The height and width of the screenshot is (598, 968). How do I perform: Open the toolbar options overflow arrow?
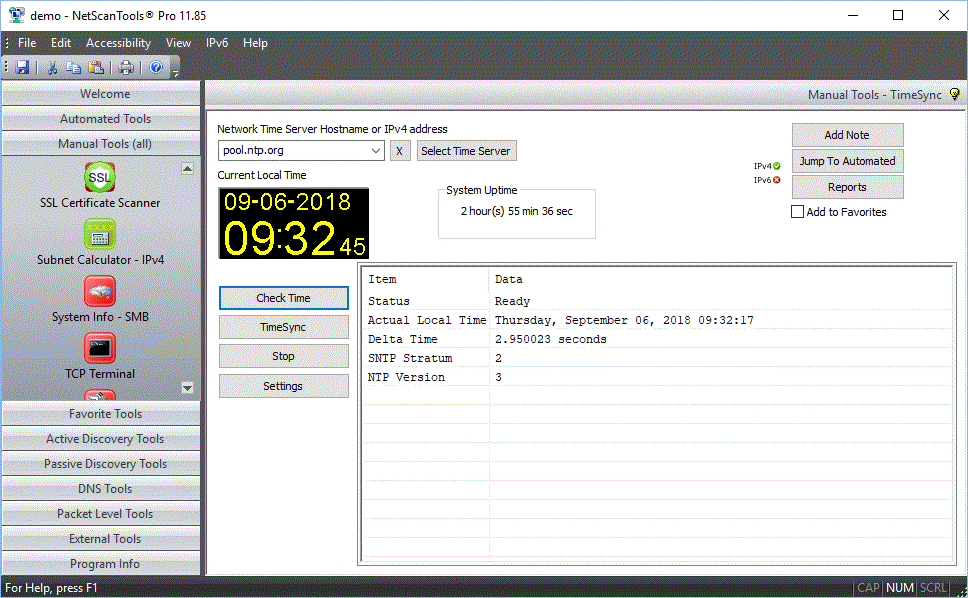click(x=175, y=73)
